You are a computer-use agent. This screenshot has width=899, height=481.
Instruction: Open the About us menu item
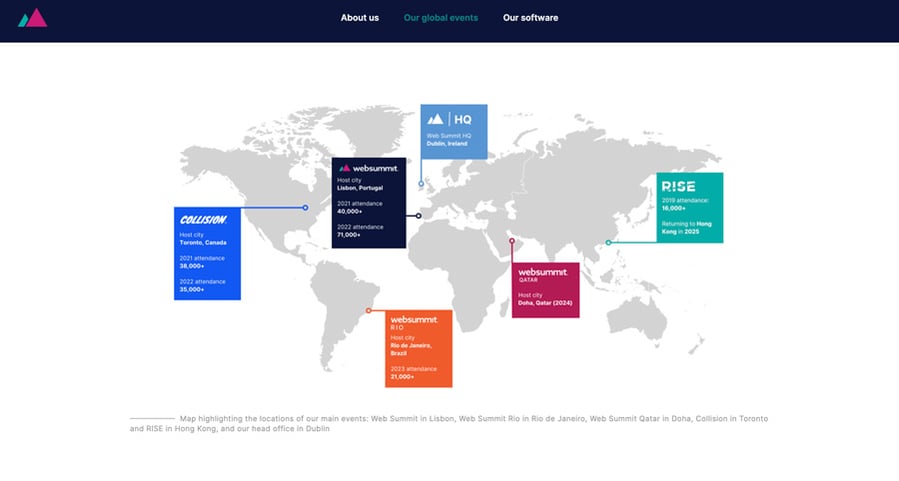click(x=359, y=18)
